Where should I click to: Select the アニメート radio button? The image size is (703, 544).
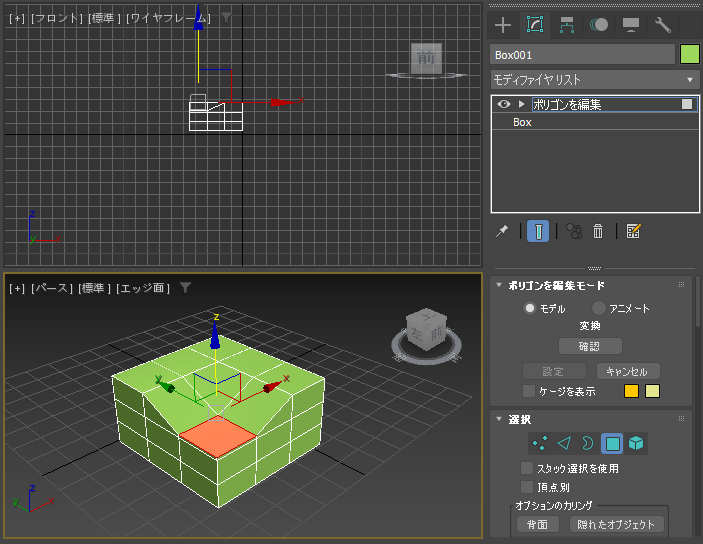click(x=599, y=308)
